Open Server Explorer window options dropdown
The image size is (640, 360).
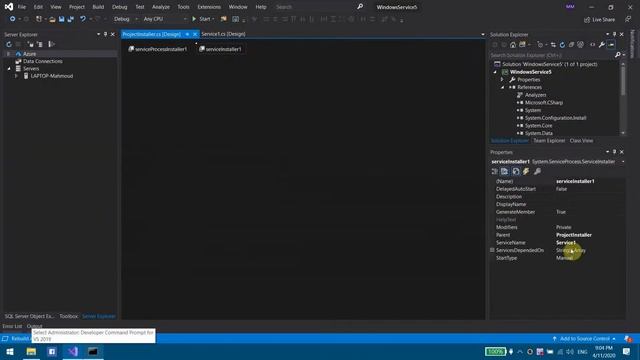pos(98,34)
